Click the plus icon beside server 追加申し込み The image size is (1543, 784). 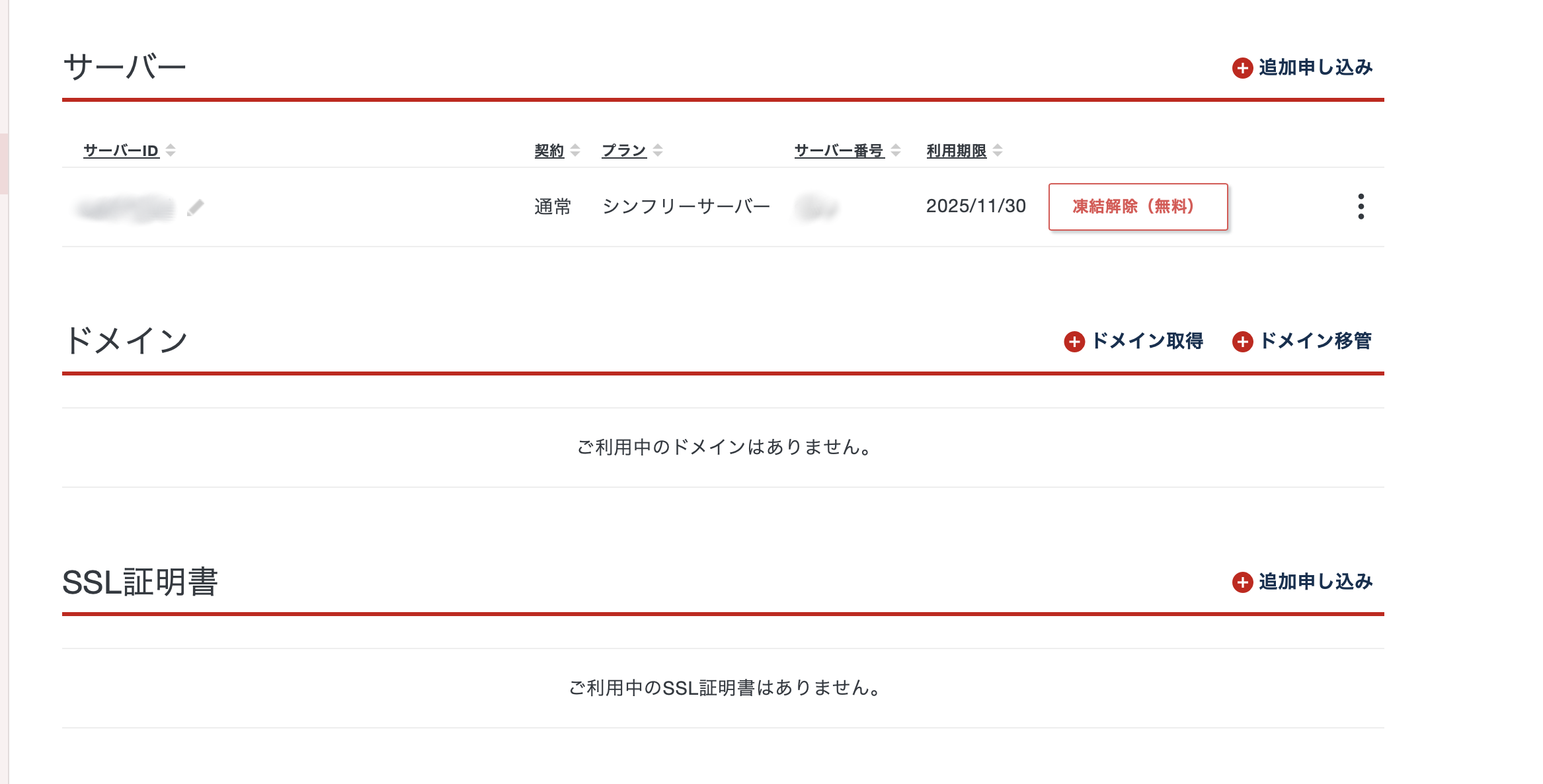point(1242,68)
